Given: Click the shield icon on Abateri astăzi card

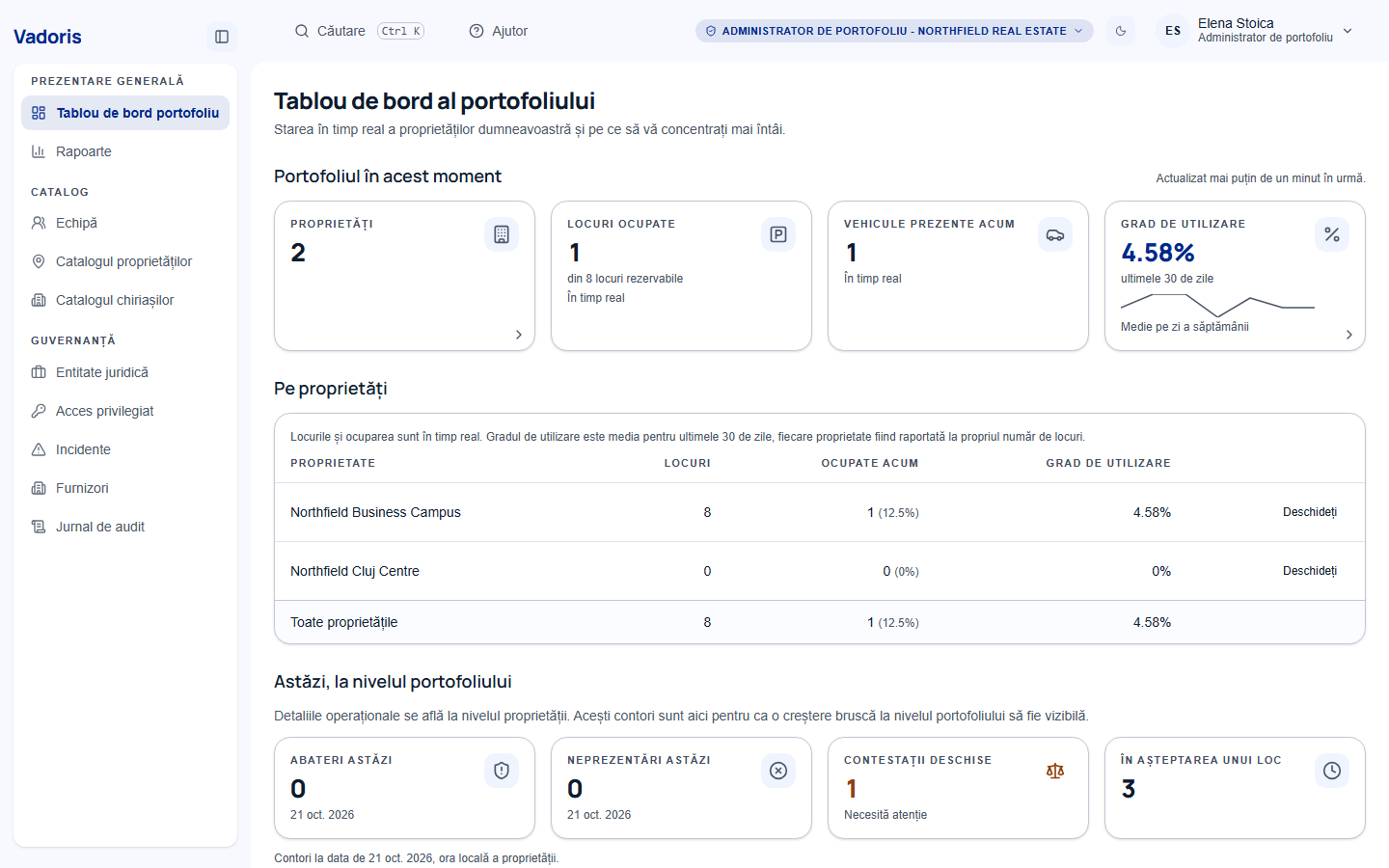Looking at the screenshot, I should pos(502,771).
